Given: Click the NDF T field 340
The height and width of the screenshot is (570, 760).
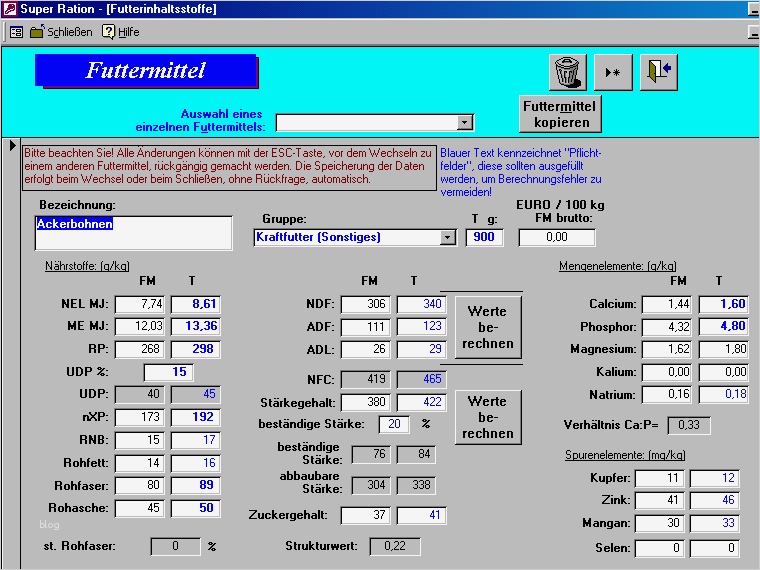Looking at the screenshot, I should (x=421, y=304).
